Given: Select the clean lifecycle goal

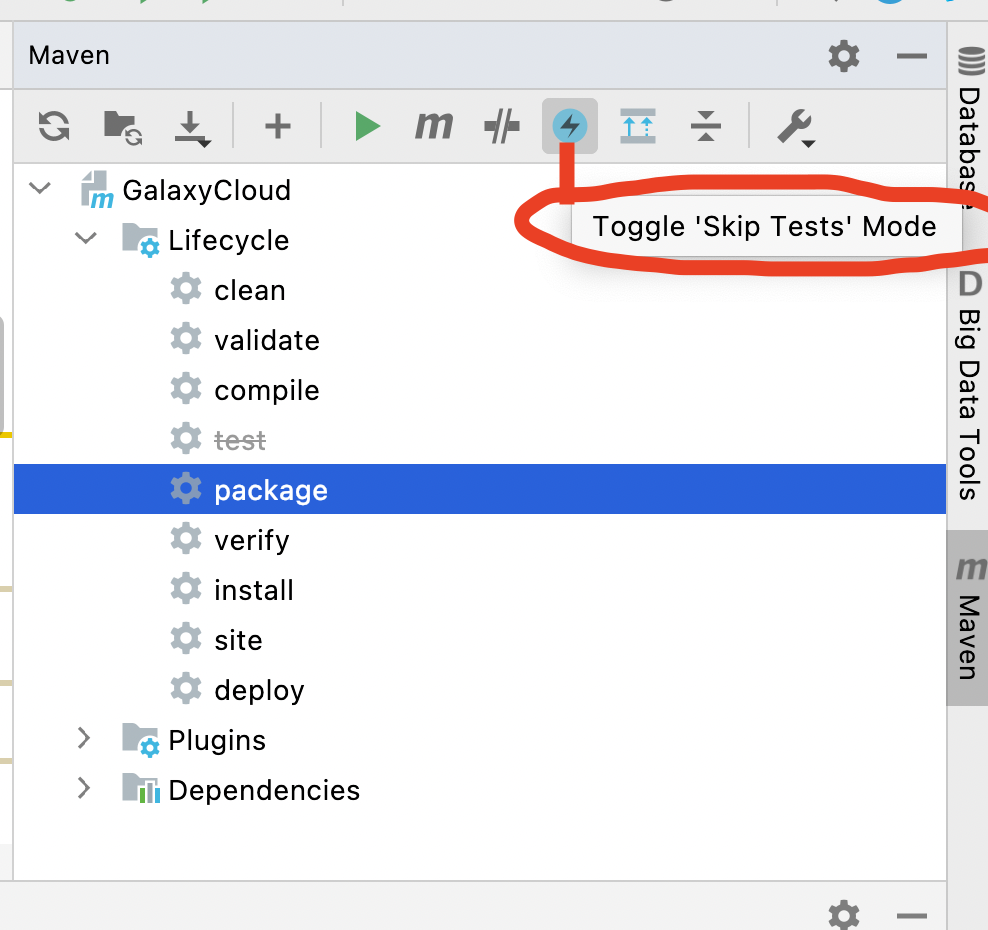Looking at the screenshot, I should [x=250, y=290].
